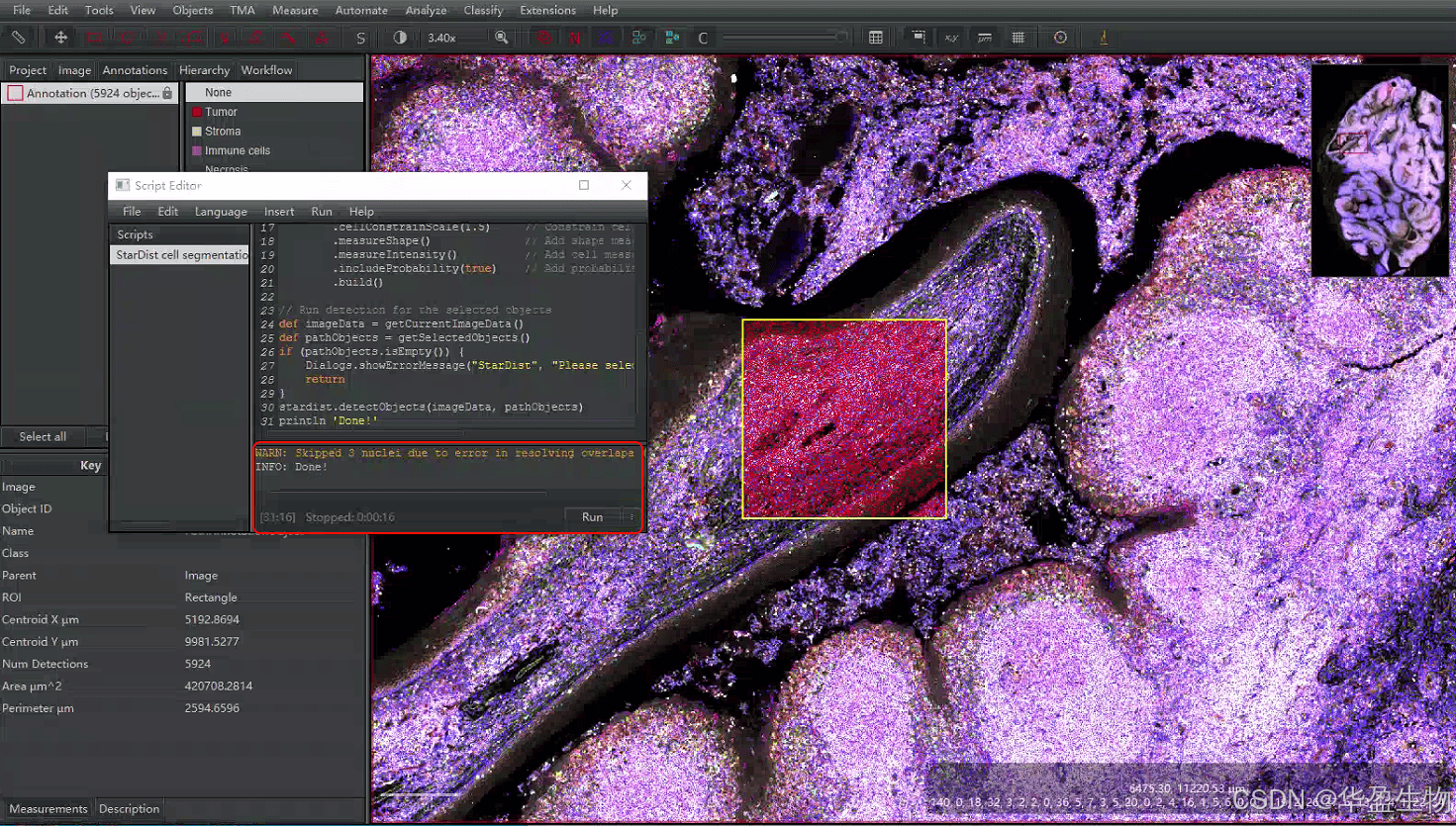Toggle the counting grid overlay
The image size is (1456, 826).
point(1018,38)
